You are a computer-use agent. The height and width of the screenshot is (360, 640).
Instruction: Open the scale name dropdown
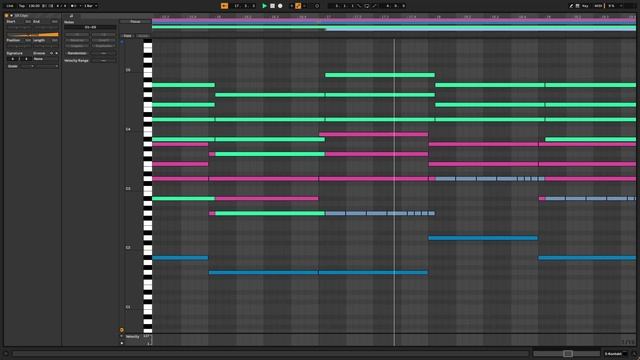click(47, 66)
